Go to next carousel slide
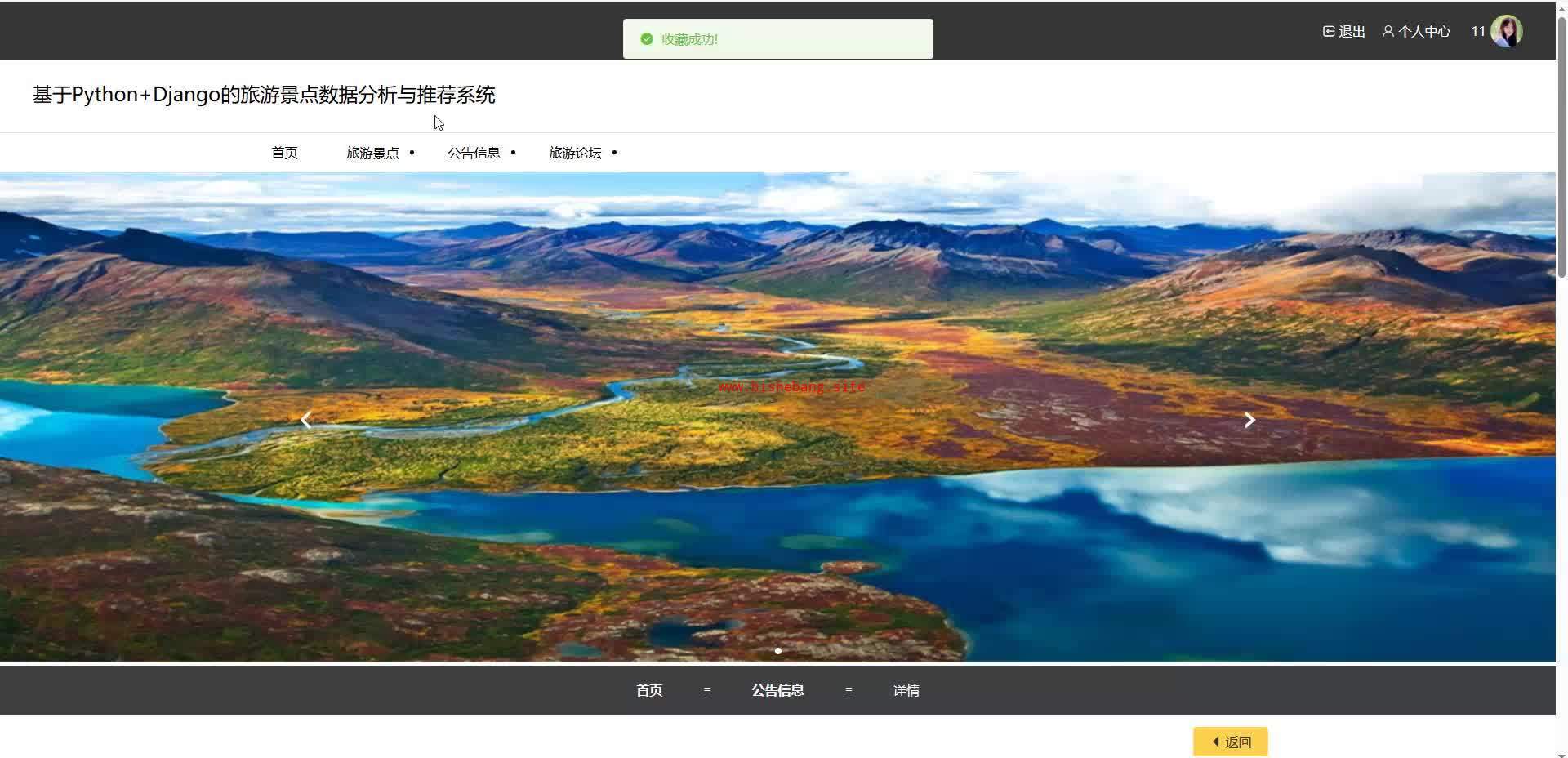 click(x=1249, y=420)
